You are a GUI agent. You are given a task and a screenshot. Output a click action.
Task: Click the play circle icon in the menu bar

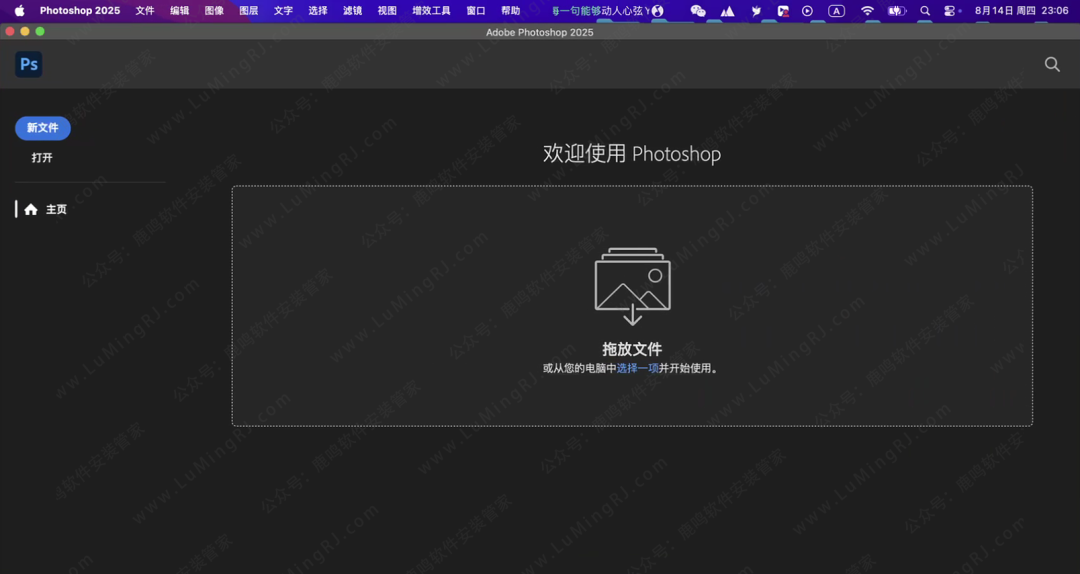pyautogui.click(x=807, y=11)
